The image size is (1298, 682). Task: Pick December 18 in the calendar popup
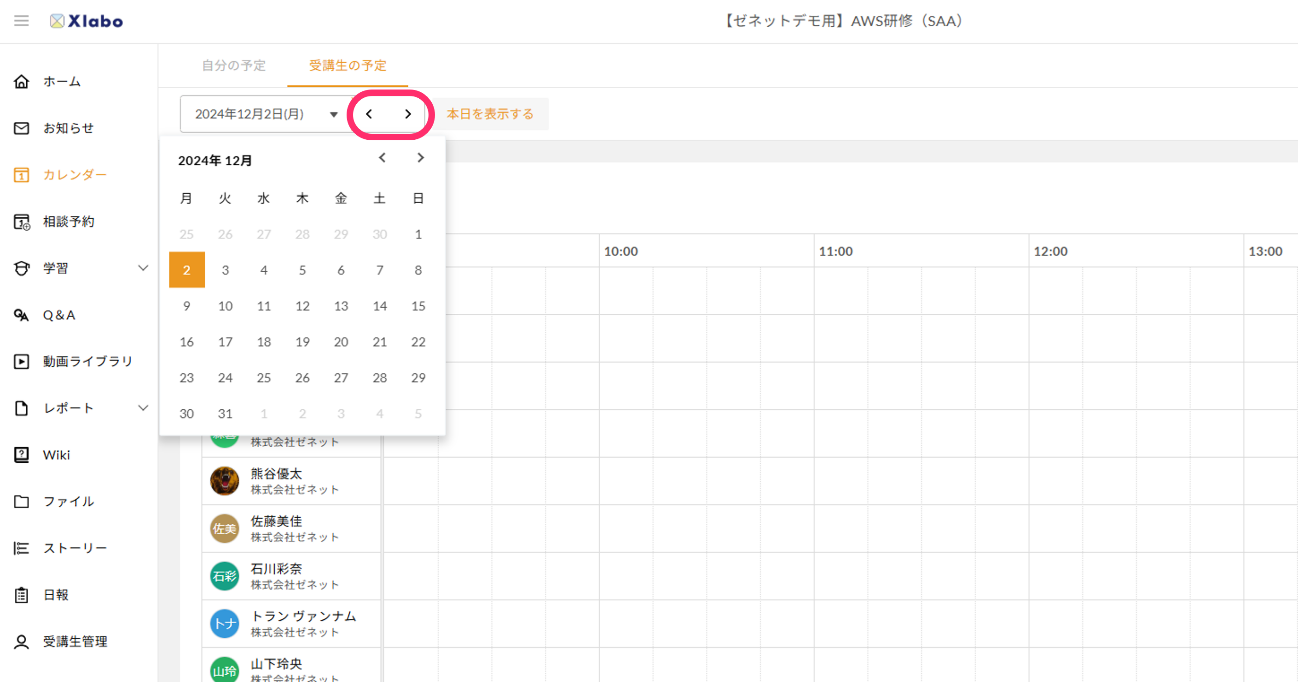coord(264,342)
